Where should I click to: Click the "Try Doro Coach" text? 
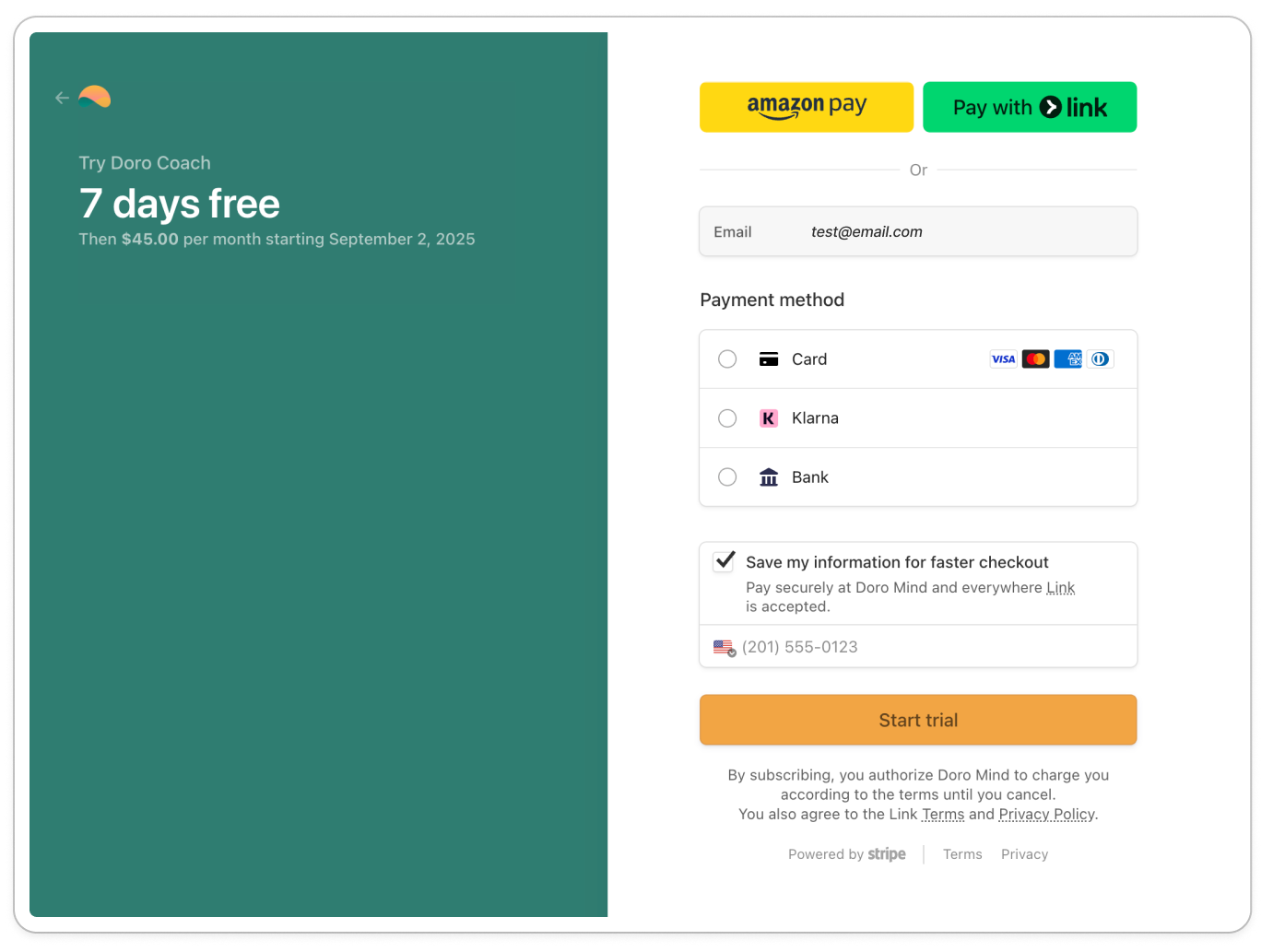pyautogui.click(x=145, y=163)
